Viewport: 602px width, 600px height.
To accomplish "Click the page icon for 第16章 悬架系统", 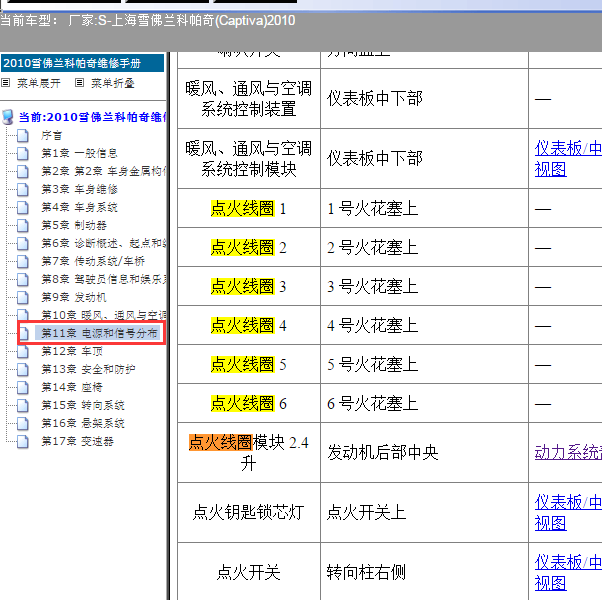I will point(23,423).
